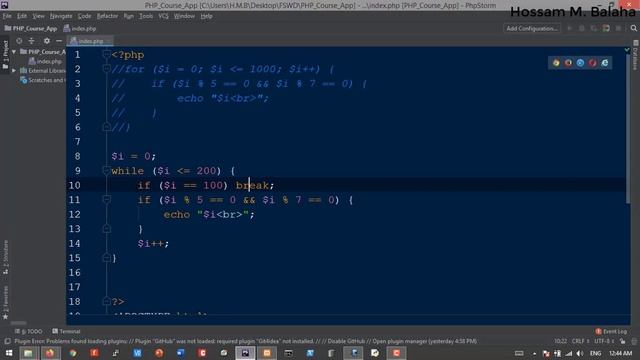The image size is (640, 360).
Task: Click the Search Everywhere magnifier icon
Action: point(633,28)
